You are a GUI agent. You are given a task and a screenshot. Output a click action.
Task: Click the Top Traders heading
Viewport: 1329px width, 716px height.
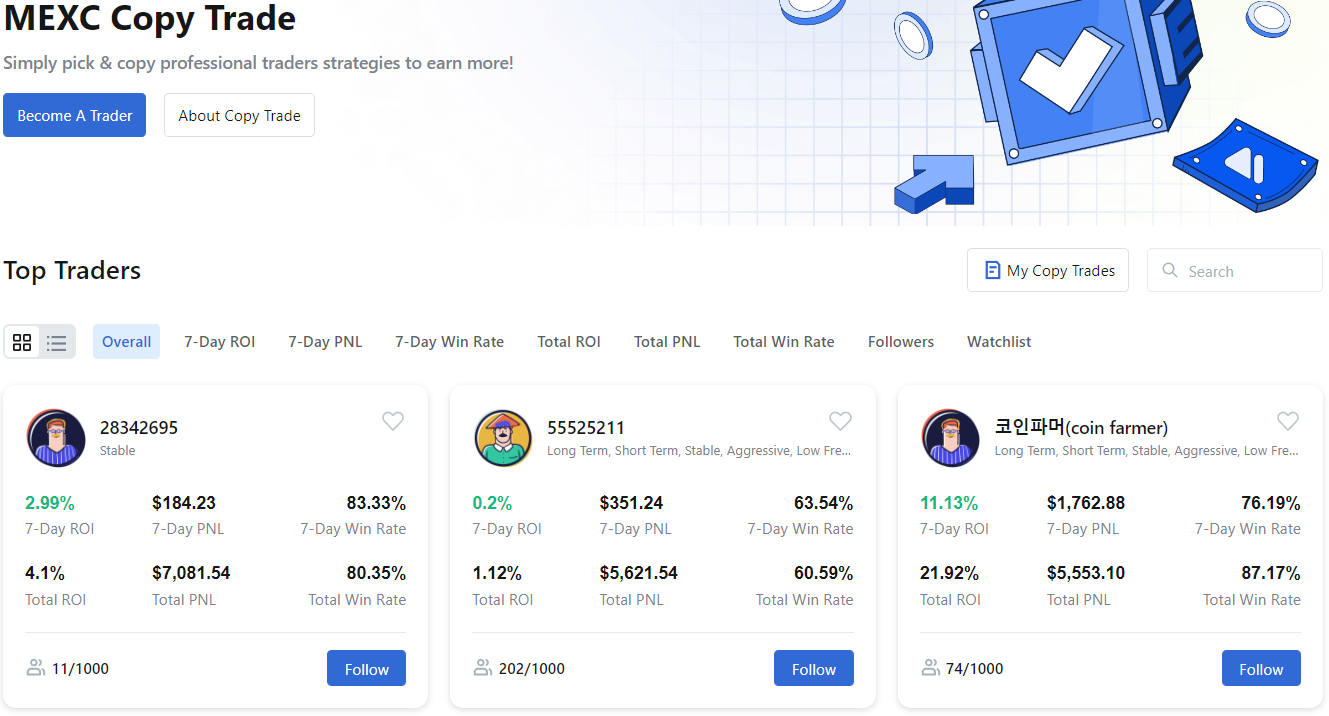(72, 270)
